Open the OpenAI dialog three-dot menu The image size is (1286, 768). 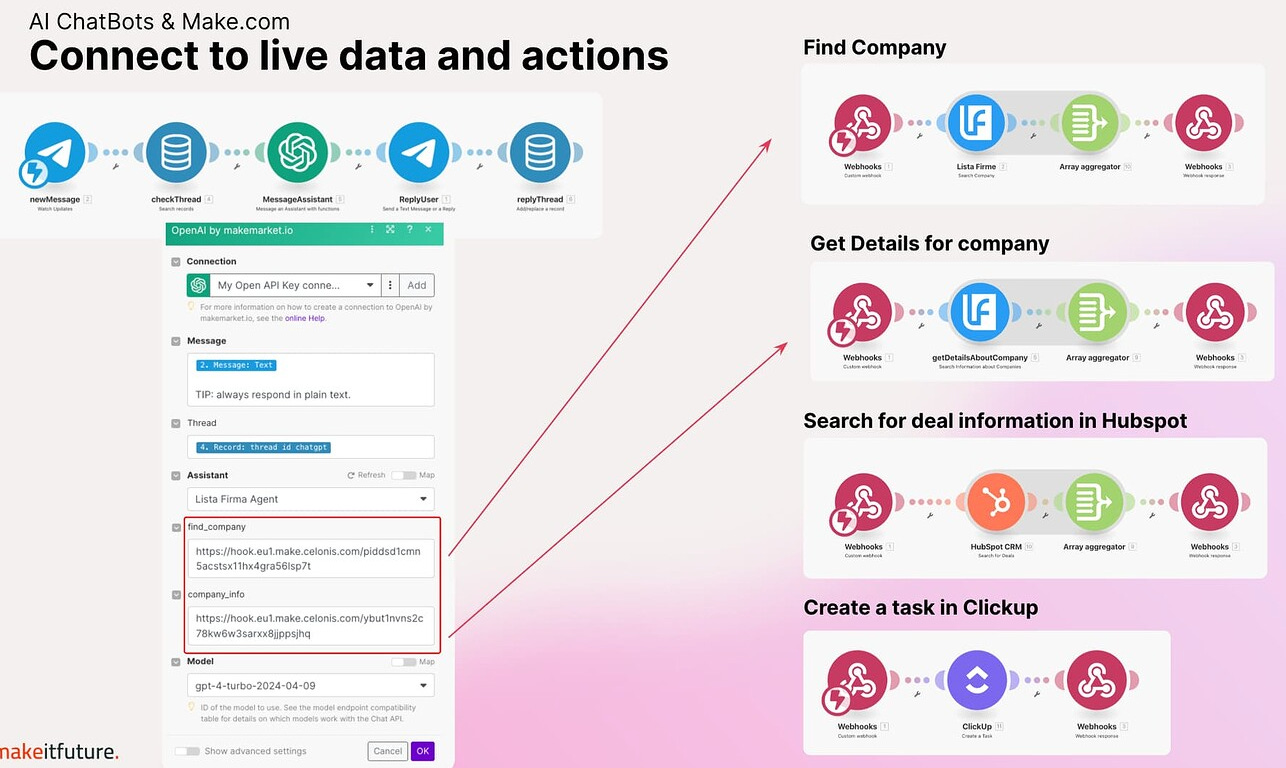(x=372, y=229)
